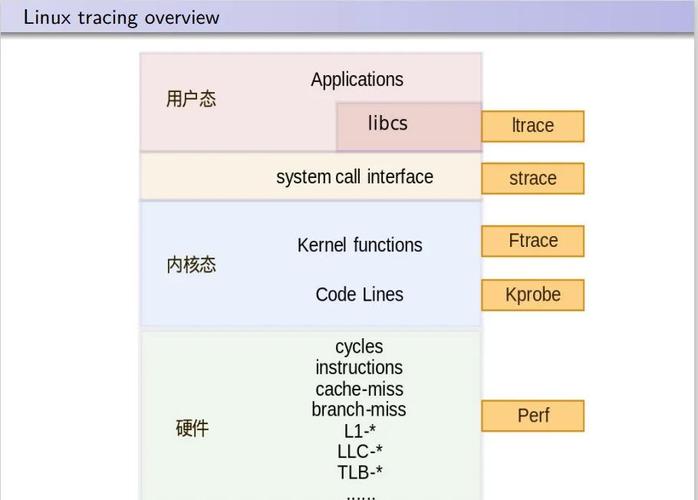Click the LLC-* entry
The image size is (698, 500).
(360, 451)
